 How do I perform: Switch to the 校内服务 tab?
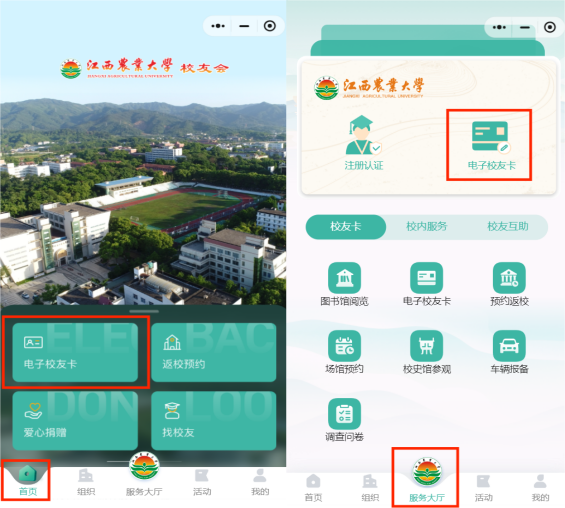pyautogui.click(x=427, y=227)
